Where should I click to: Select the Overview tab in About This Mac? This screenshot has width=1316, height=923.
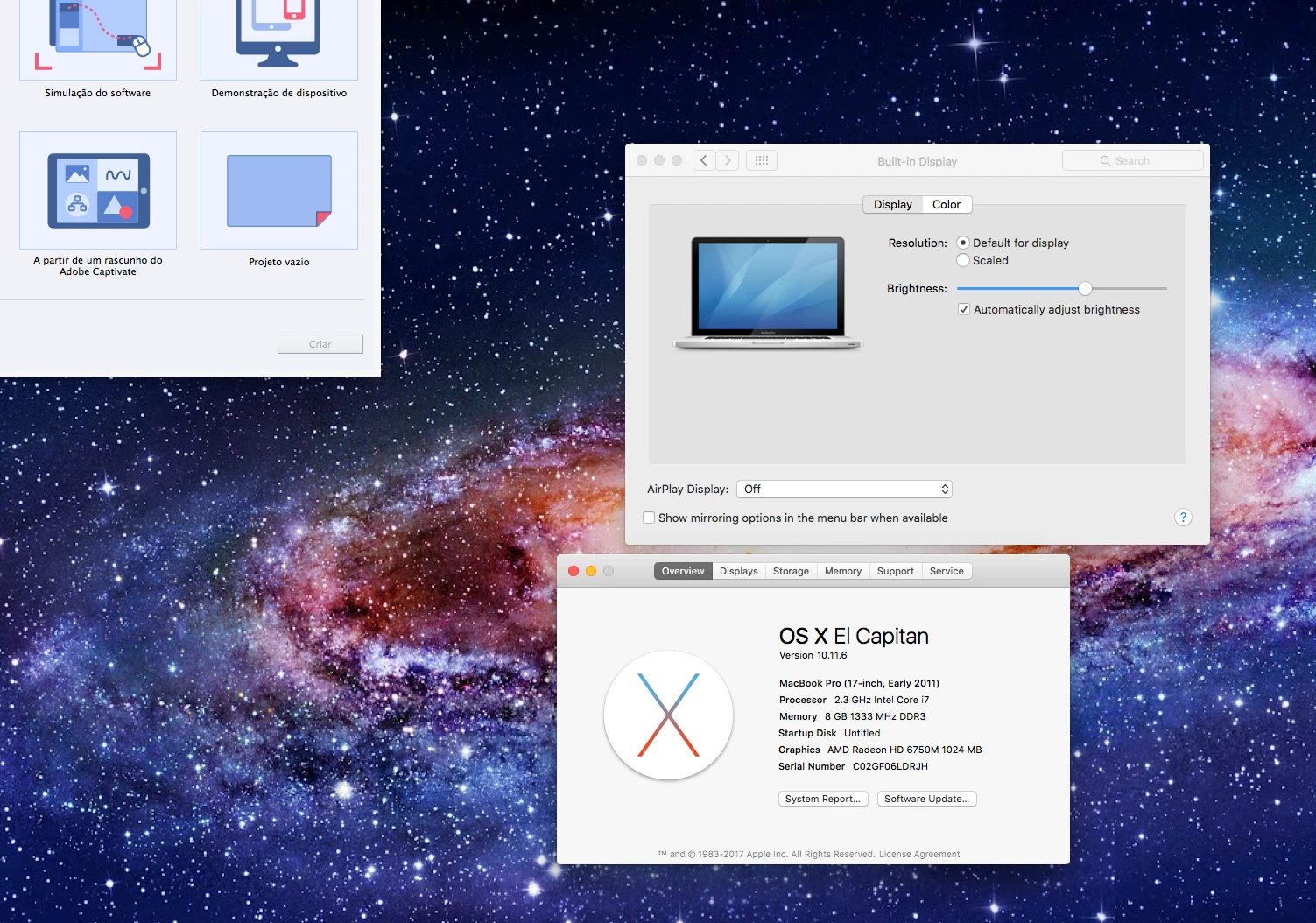683,571
